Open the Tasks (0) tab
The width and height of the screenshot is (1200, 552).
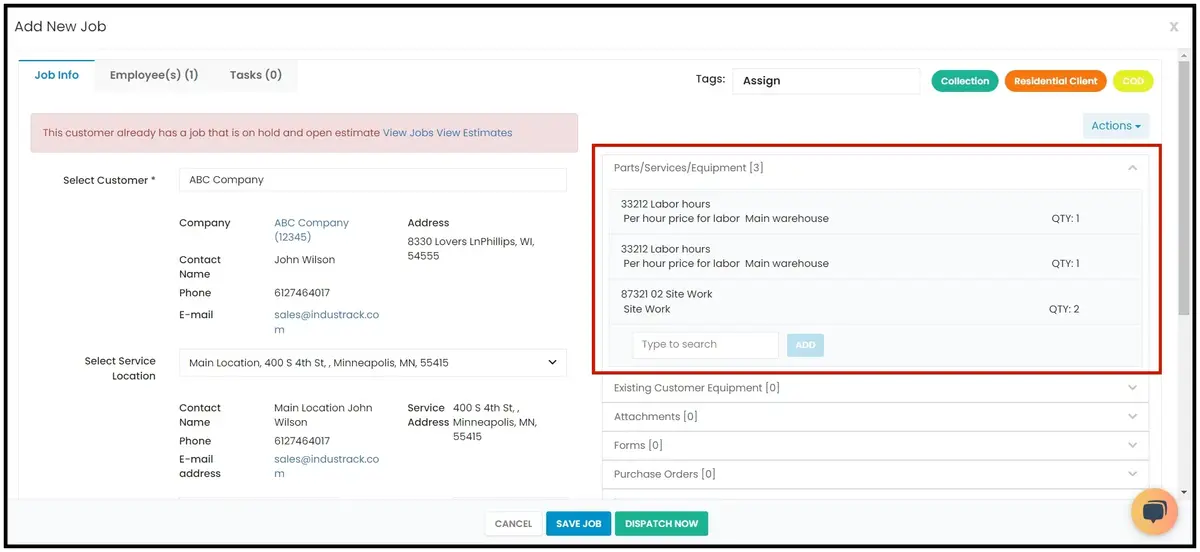[256, 75]
